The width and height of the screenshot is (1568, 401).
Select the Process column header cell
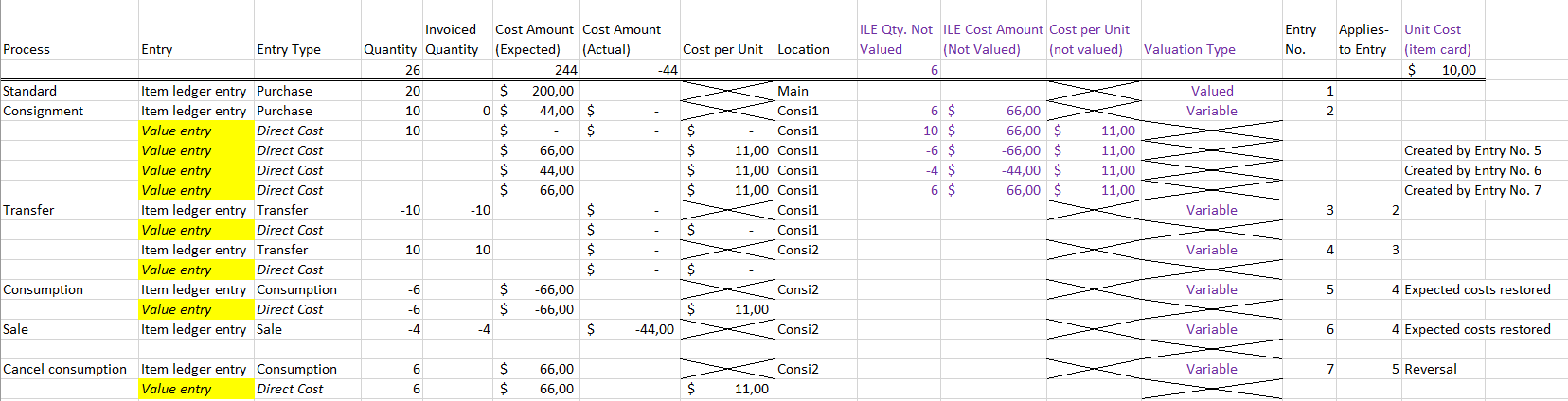pyautogui.click(x=27, y=49)
